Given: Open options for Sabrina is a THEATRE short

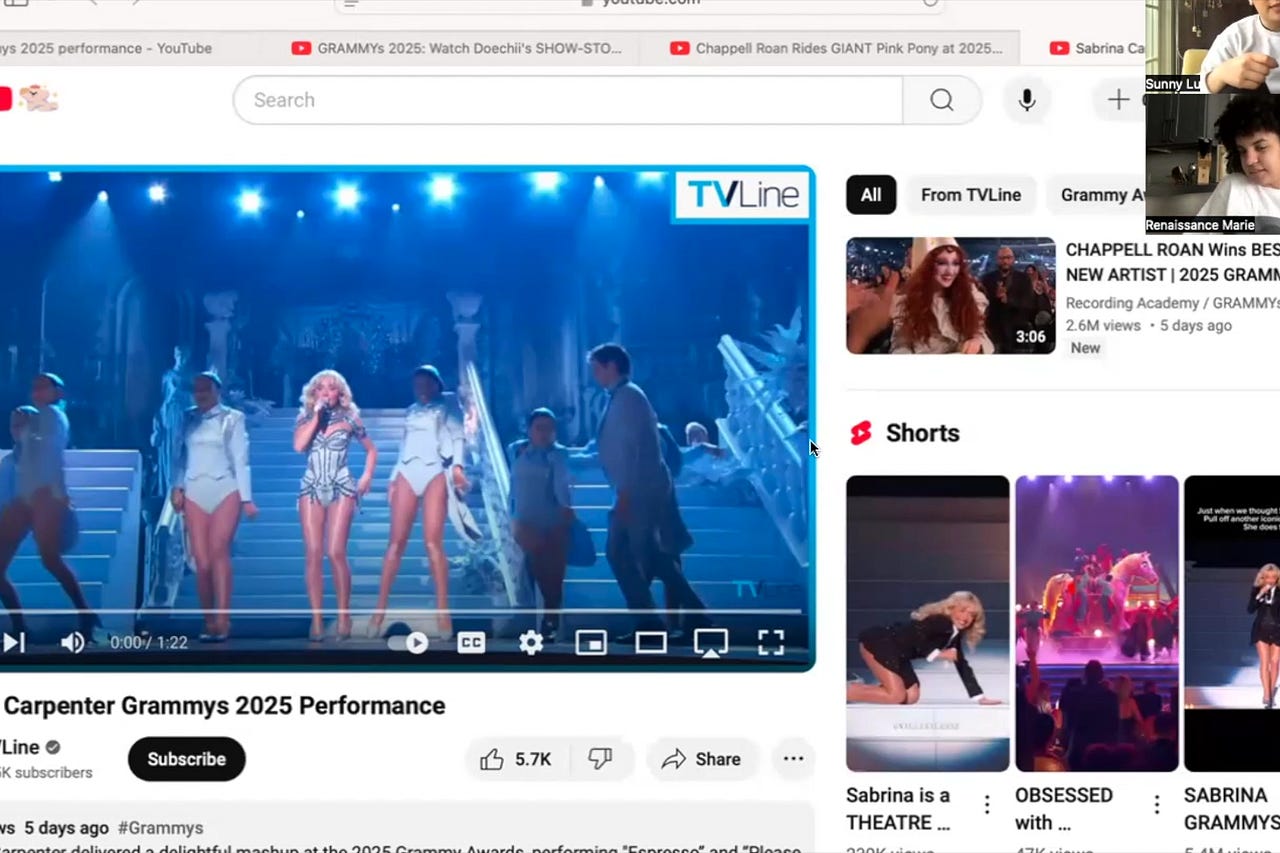Looking at the screenshot, I should pyautogui.click(x=987, y=804).
